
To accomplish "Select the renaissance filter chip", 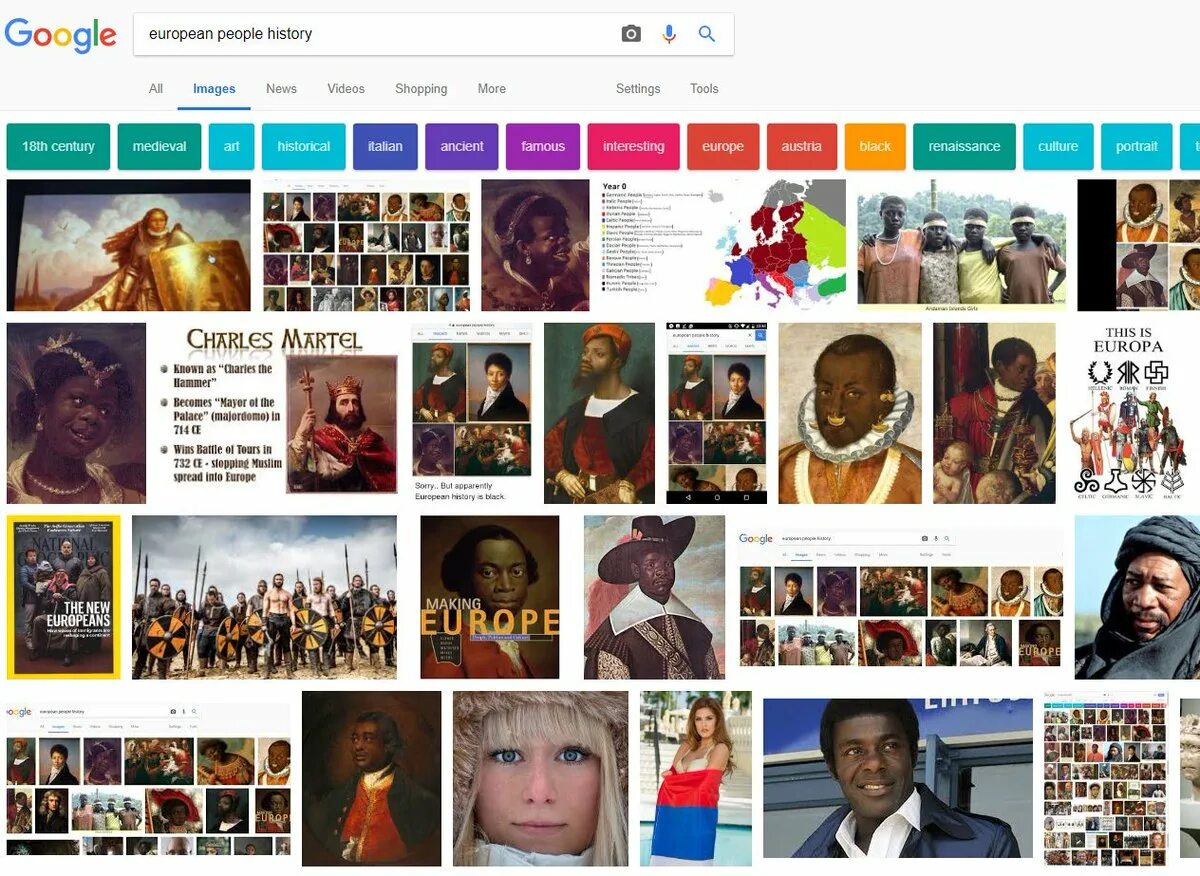I will click(964, 146).
